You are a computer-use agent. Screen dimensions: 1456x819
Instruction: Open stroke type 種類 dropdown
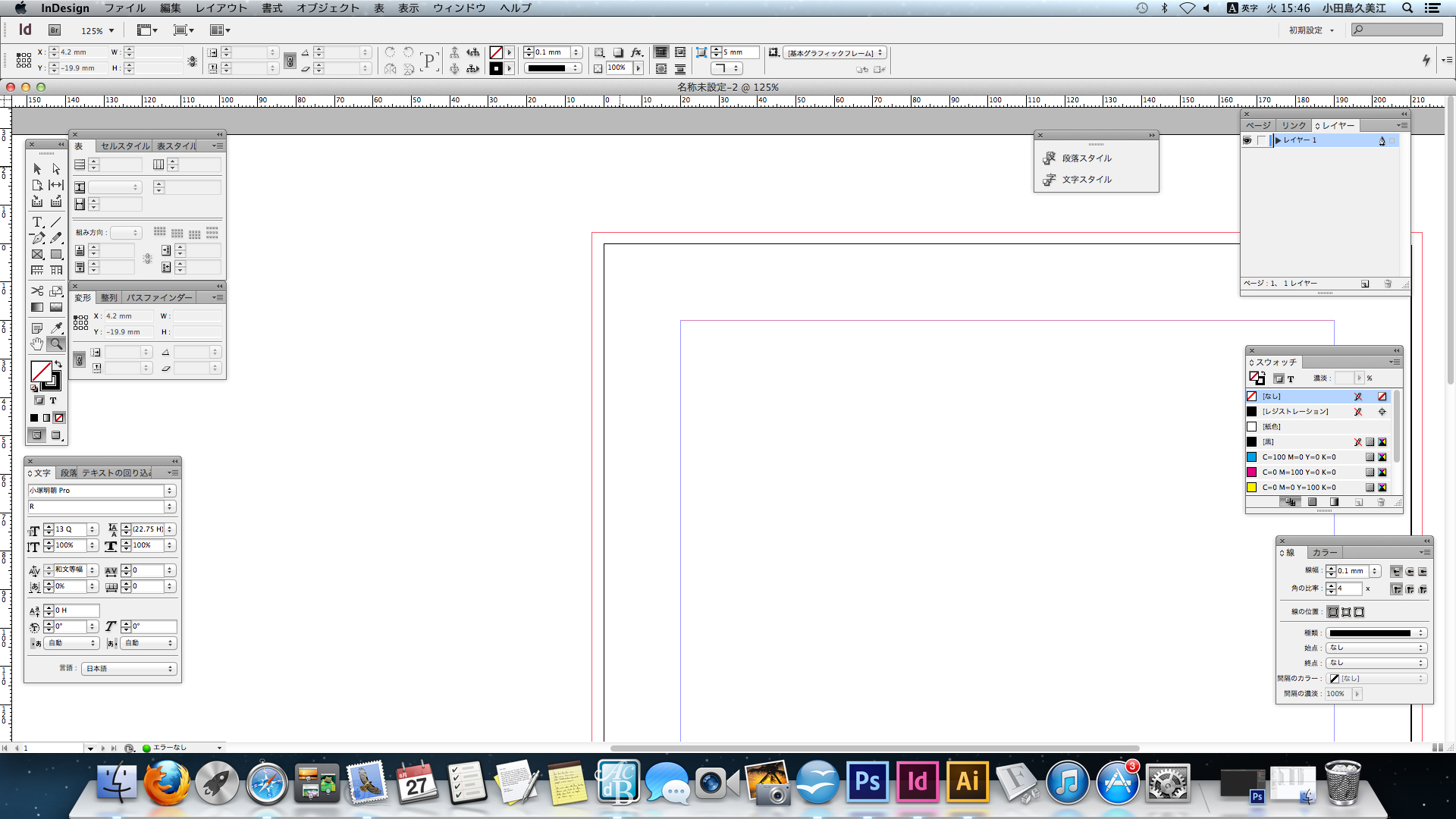click(1376, 633)
